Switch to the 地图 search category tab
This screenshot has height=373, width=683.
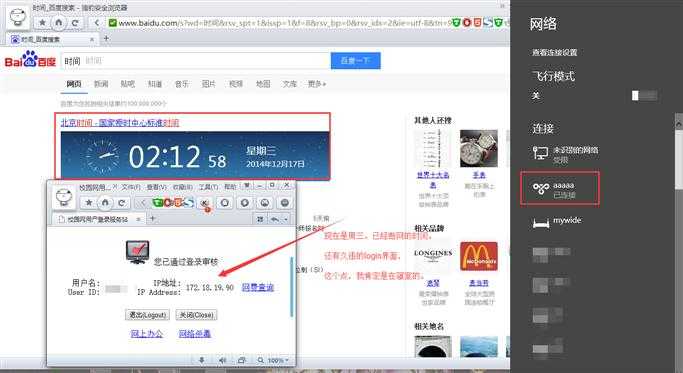[x=263, y=84]
